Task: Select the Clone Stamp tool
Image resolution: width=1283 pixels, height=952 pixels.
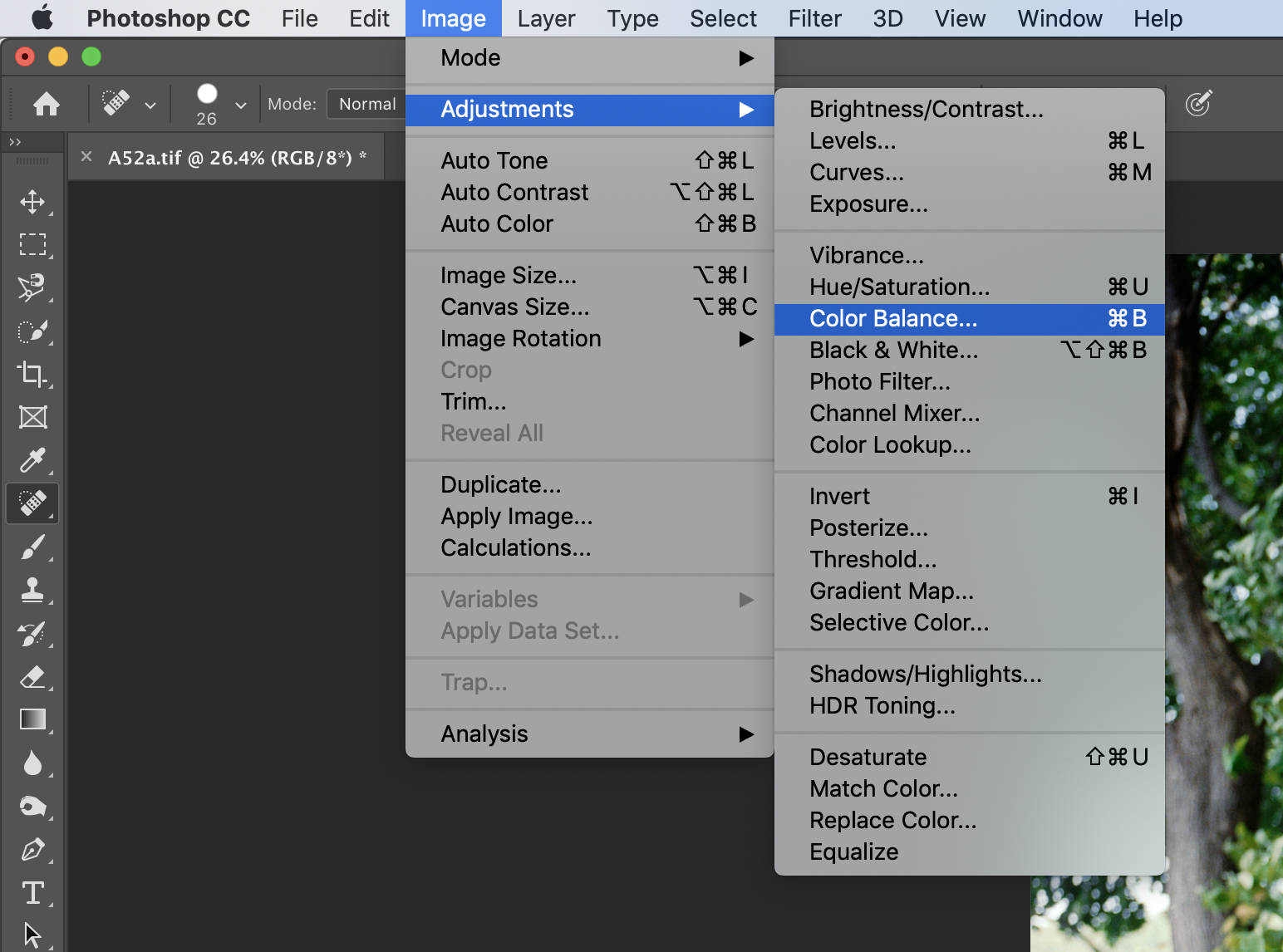Action: click(x=32, y=590)
